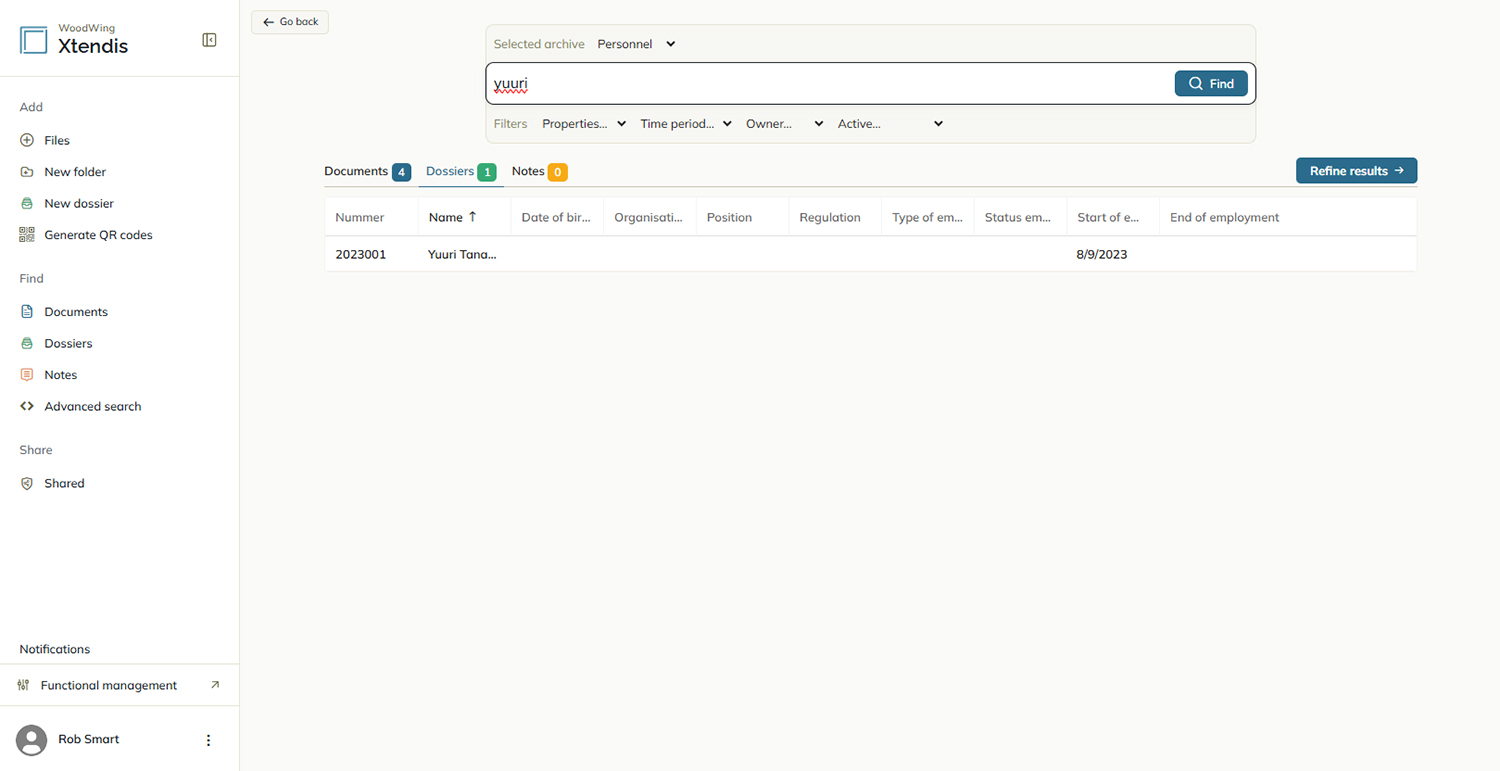
Task: Click the Date of birth column header
Action: coord(556,217)
